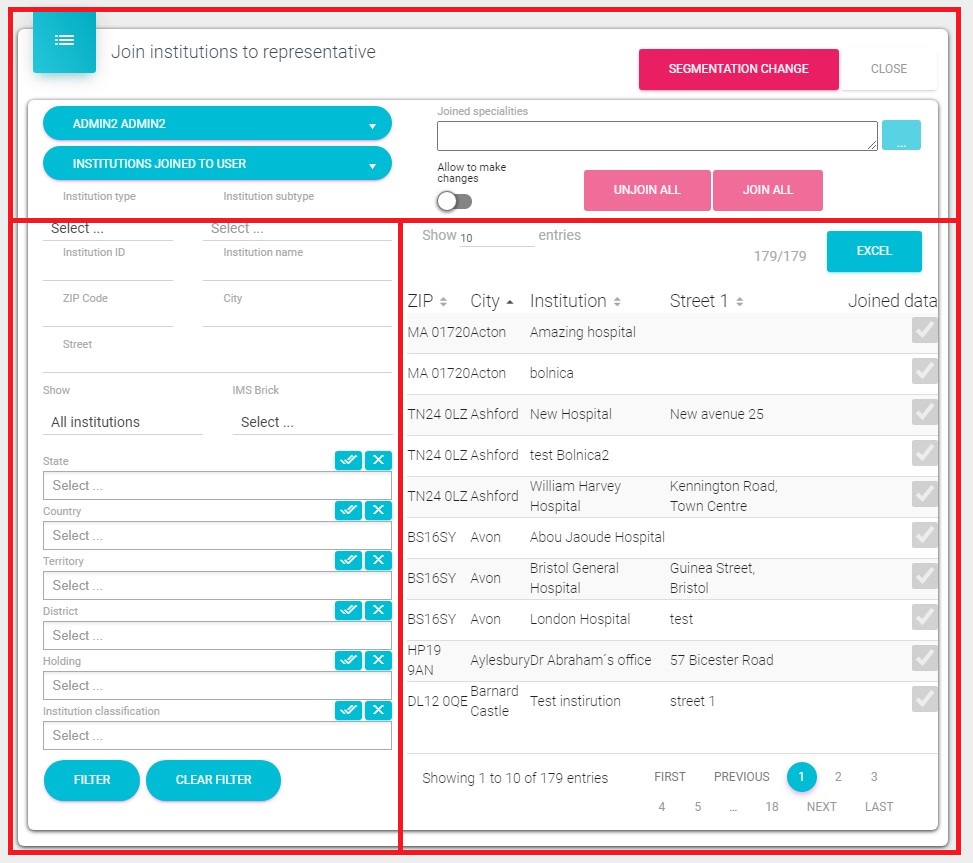Check joined data box for London Hospital
The image size is (973, 863).
(925, 619)
